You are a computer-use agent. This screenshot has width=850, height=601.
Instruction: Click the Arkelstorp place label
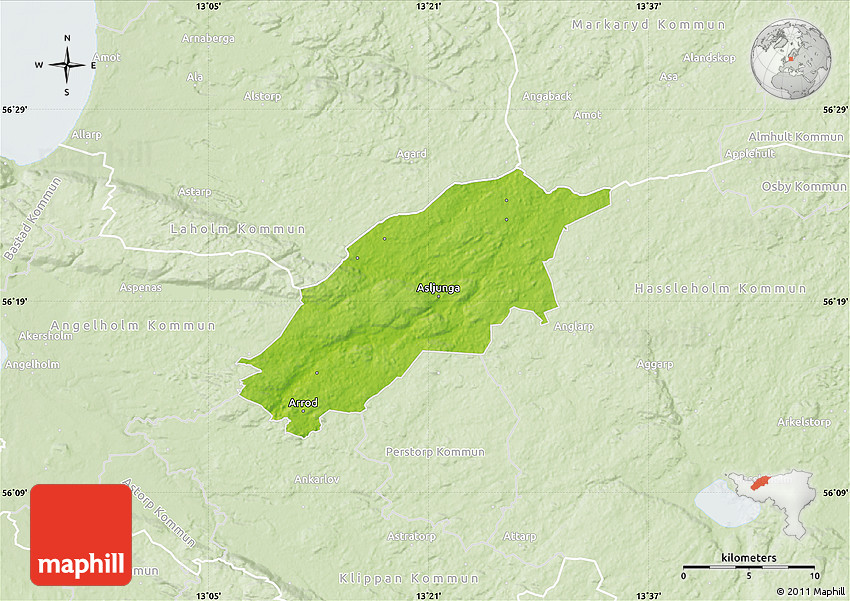pos(803,422)
